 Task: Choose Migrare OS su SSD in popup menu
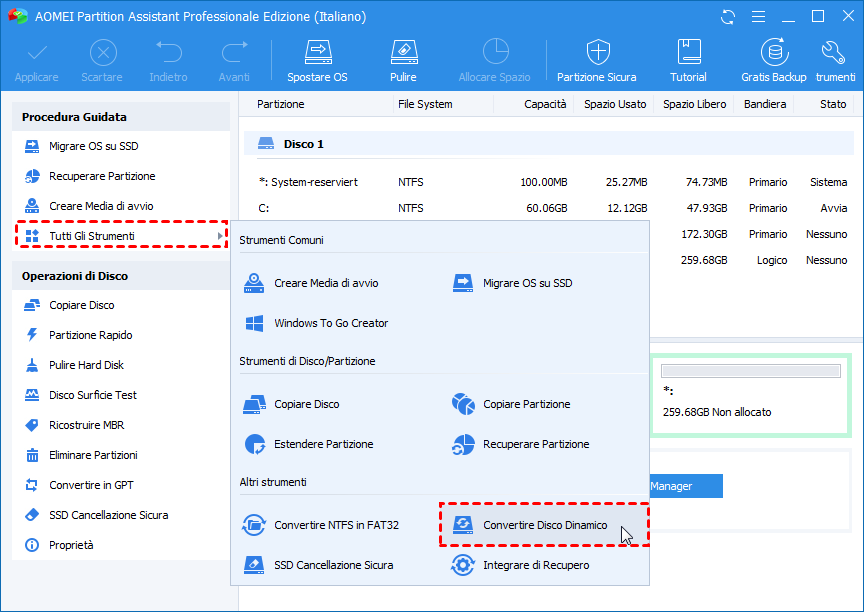pos(512,283)
